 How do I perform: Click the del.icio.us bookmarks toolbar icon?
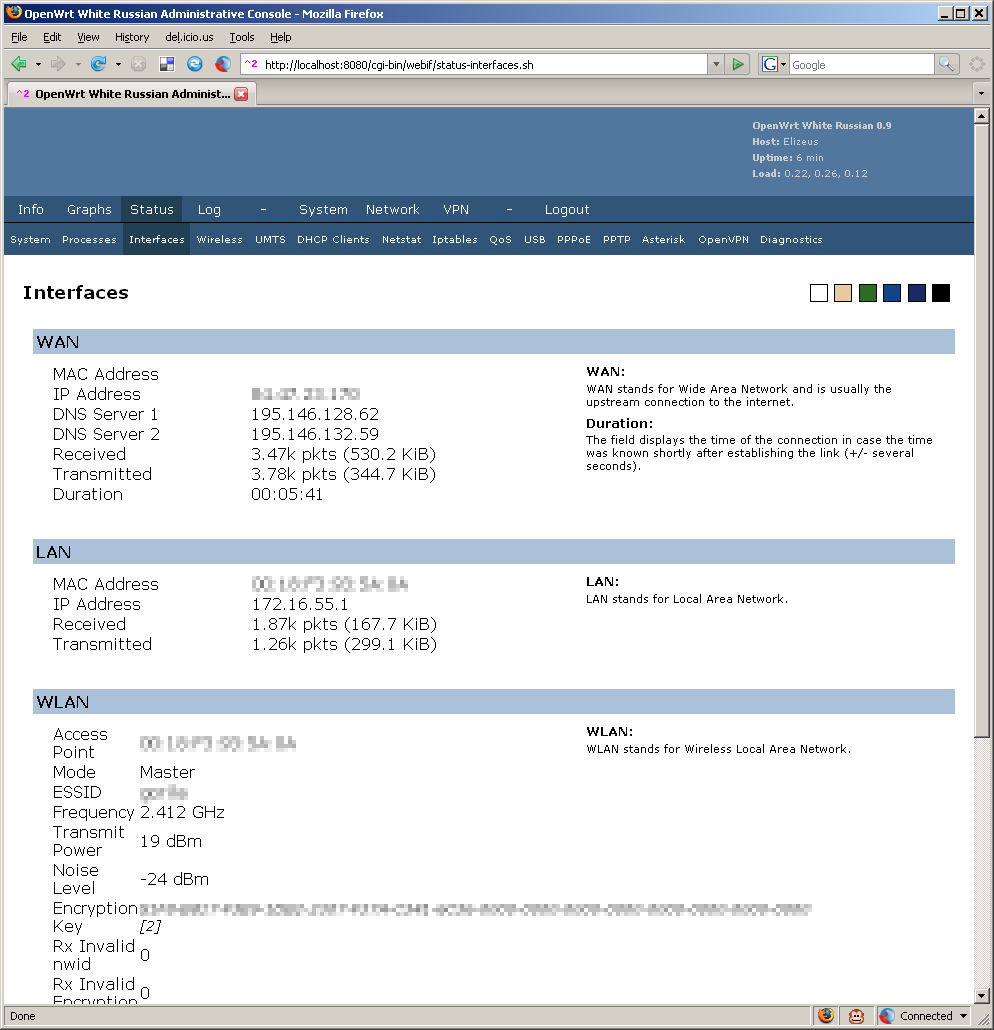pyautogui.click(x=167, y=64)
